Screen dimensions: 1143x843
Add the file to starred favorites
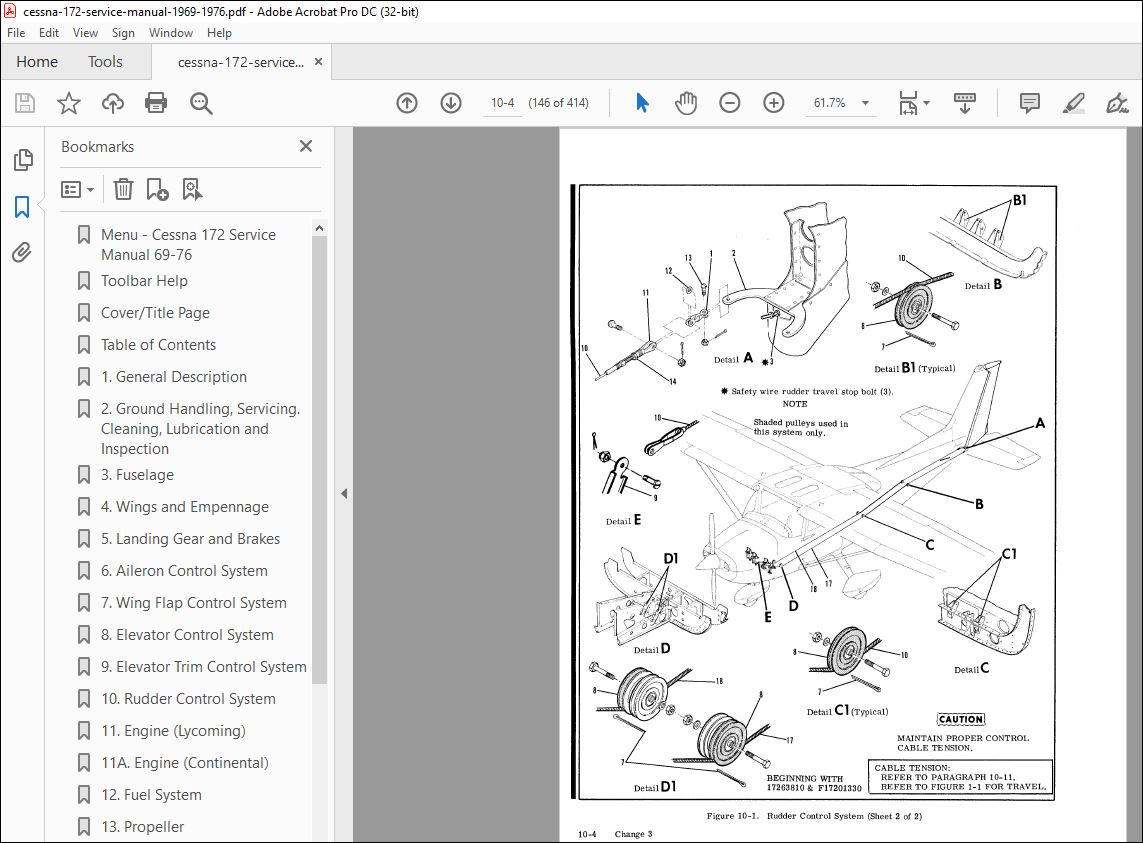(69, 103)
